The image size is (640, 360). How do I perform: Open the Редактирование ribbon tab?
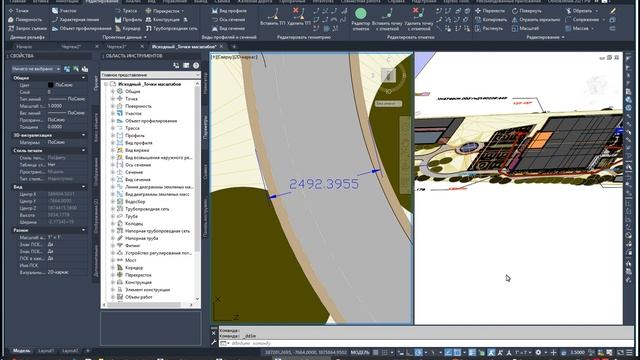102,2
